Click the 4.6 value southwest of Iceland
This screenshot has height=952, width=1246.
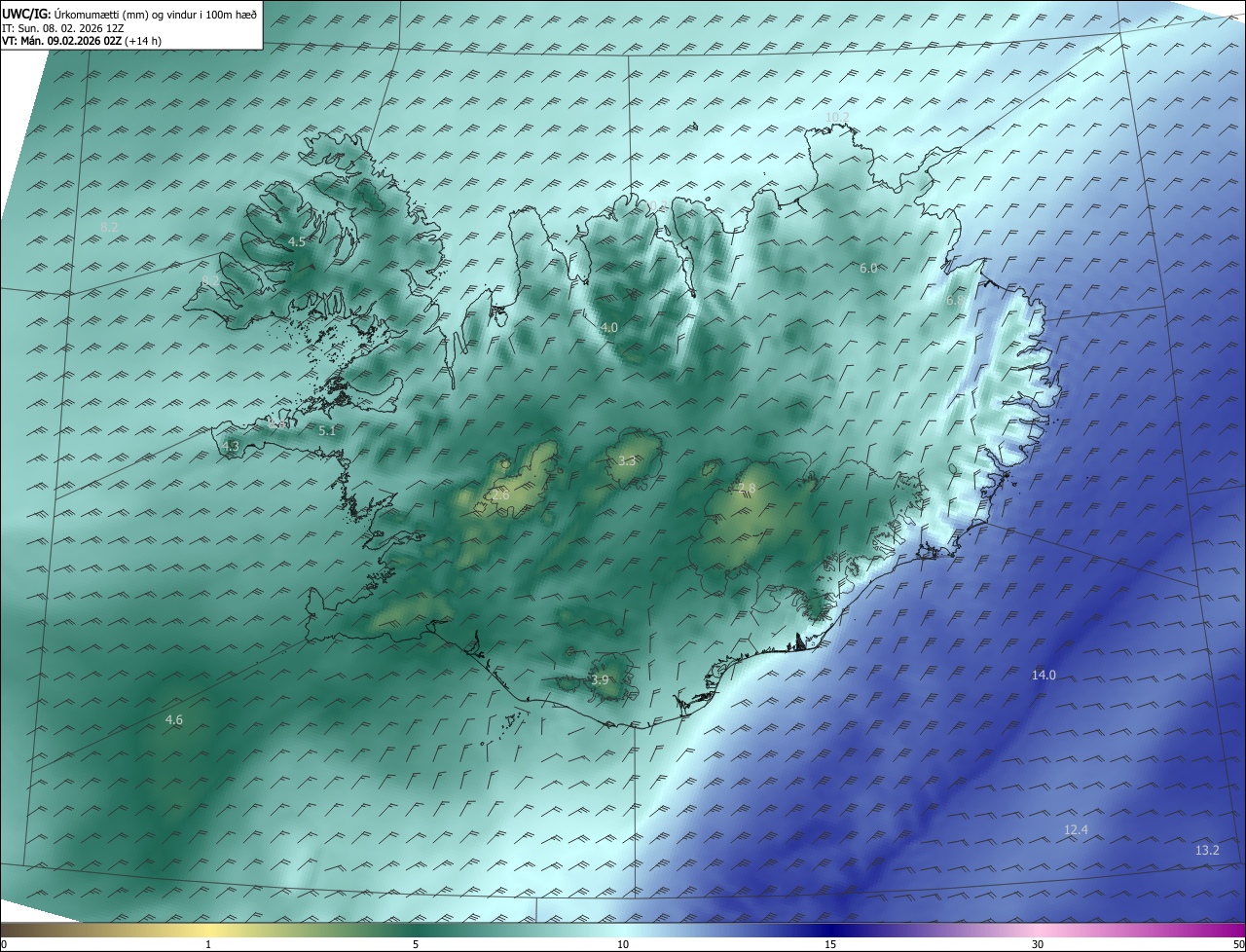[x=174, y=720]
